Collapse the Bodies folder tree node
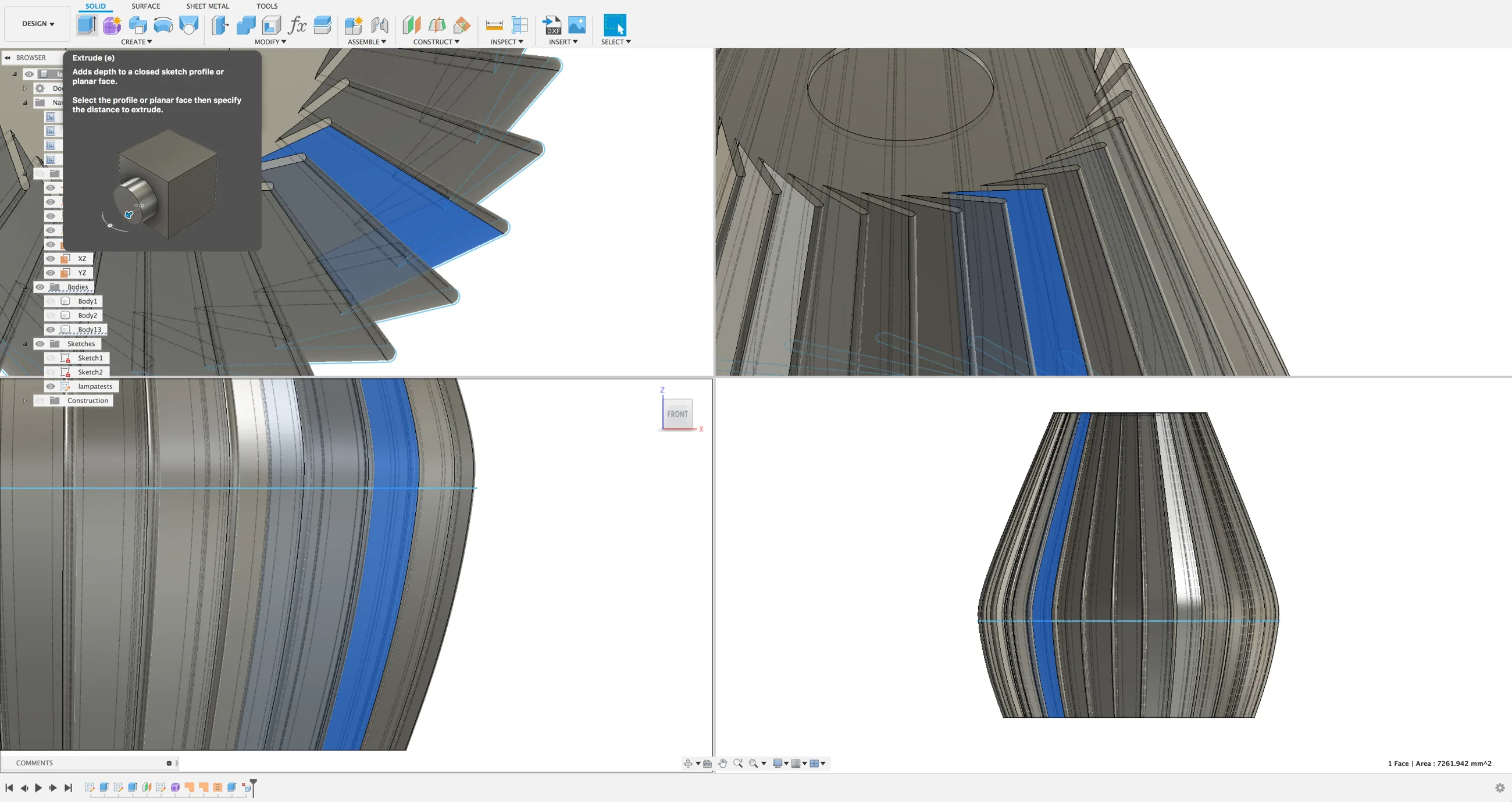Screen dimensions: 1512x802 click(x=25, y=287)
